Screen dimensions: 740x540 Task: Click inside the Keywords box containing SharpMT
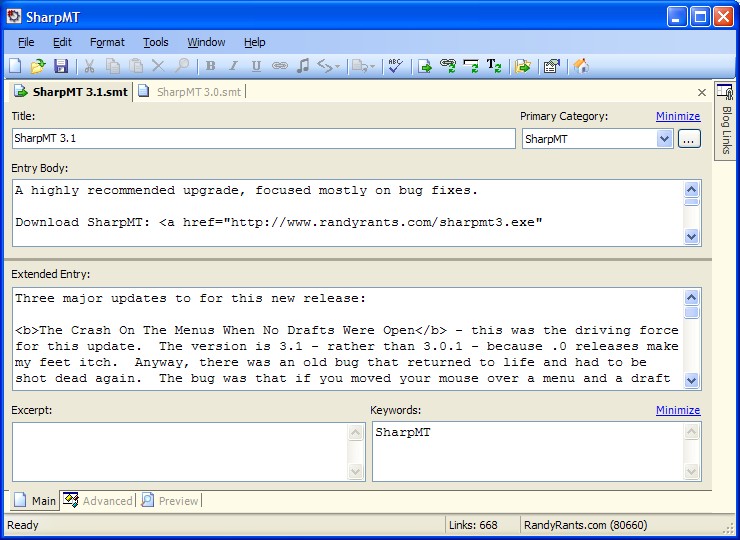[x=528, y=452]
